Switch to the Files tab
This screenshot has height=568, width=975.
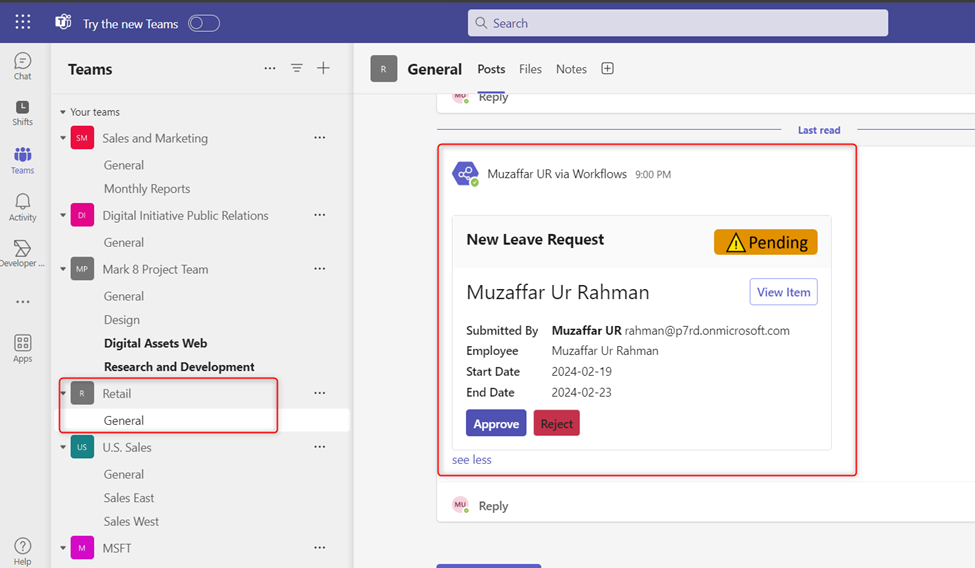pos(530,69)
